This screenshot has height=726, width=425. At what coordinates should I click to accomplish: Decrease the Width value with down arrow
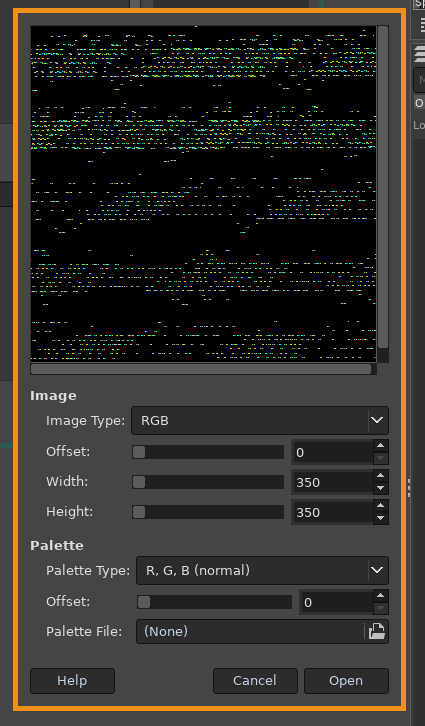pos(381,488)
